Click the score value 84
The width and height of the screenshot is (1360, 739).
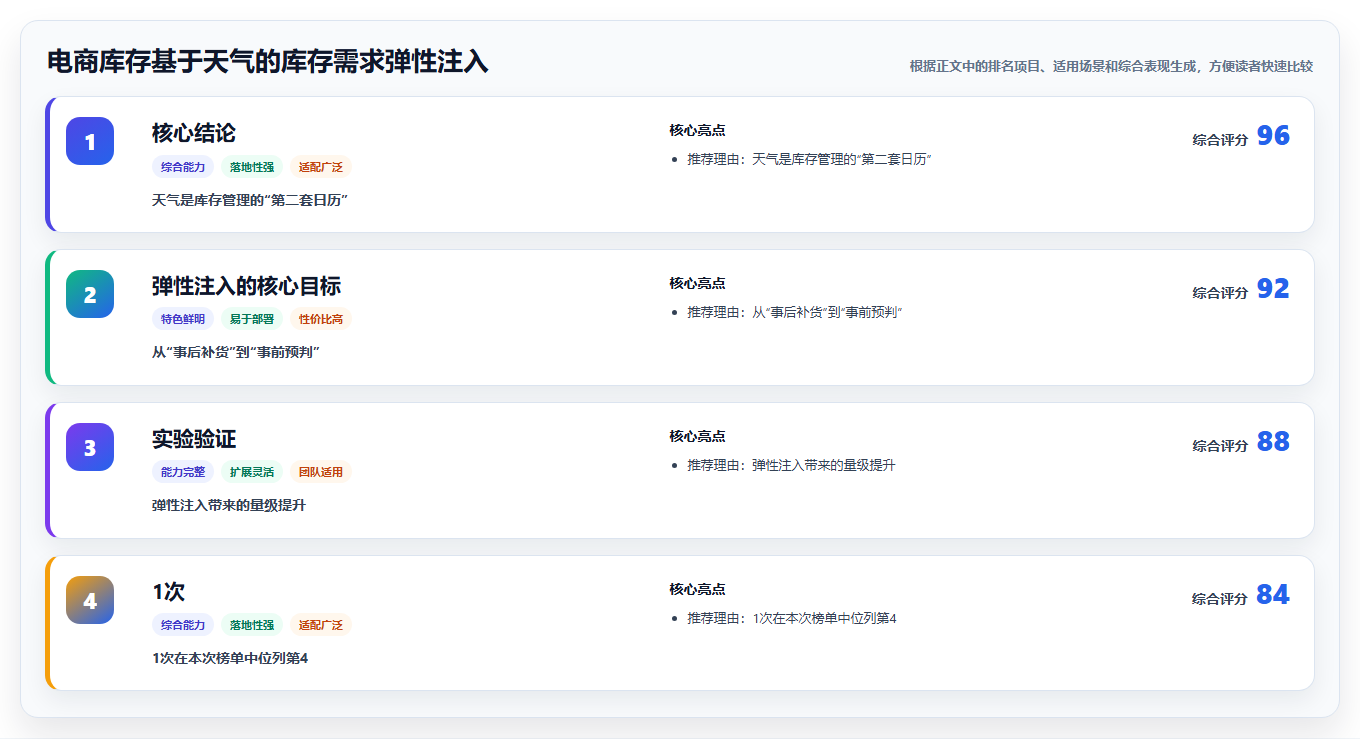(1273, 595)
